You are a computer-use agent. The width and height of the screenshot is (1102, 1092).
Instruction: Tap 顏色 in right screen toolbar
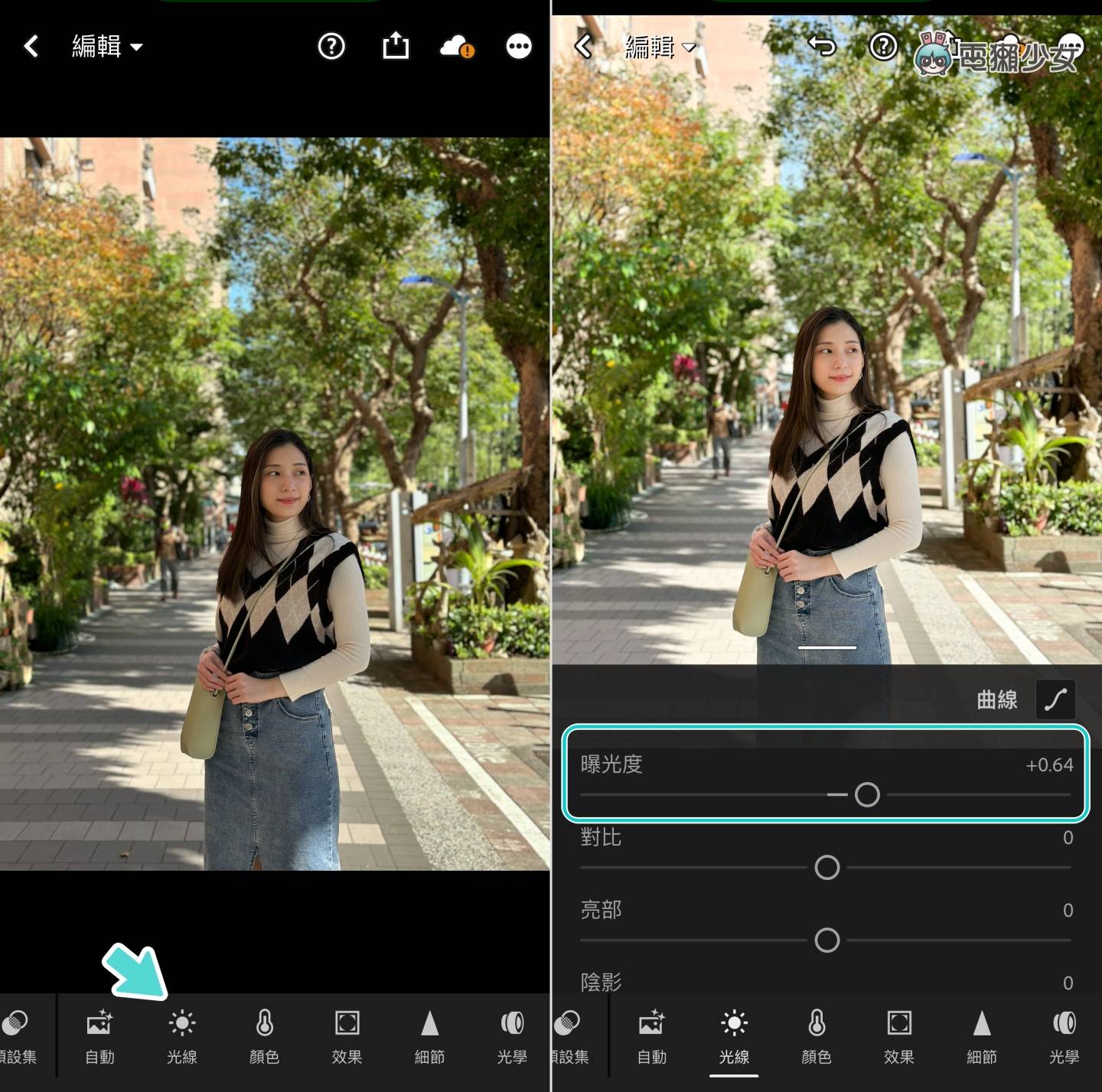(817, 1037)
